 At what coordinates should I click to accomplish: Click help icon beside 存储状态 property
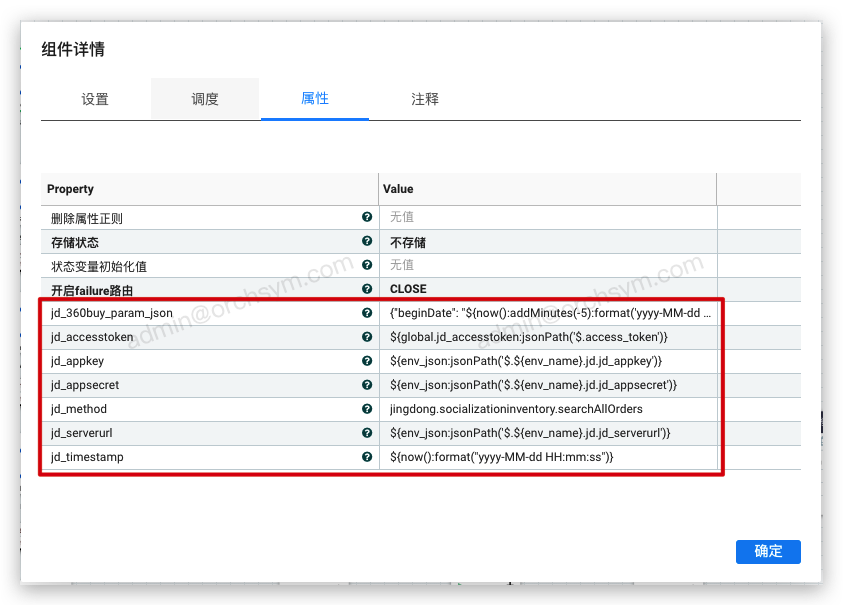367,242
